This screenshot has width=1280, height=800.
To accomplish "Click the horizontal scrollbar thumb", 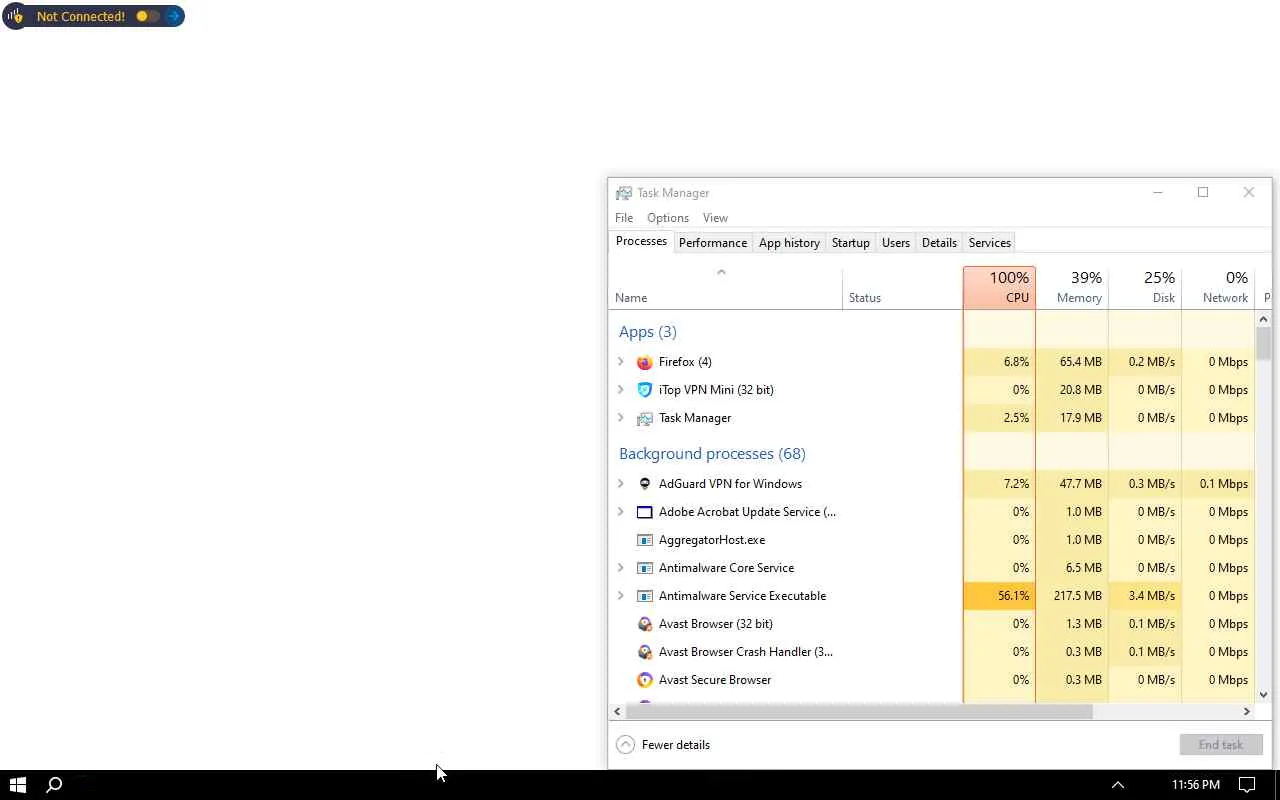I will tap(859, 712).
